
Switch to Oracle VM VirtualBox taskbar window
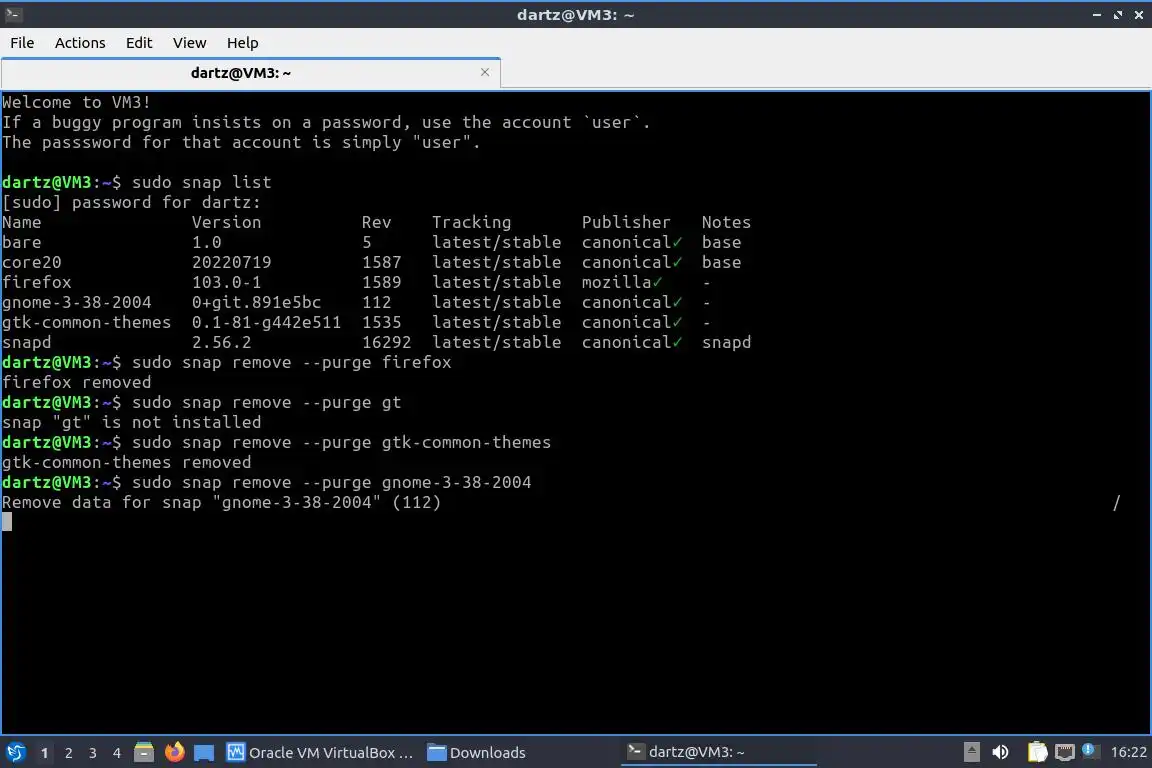click(x=320, y=753)
